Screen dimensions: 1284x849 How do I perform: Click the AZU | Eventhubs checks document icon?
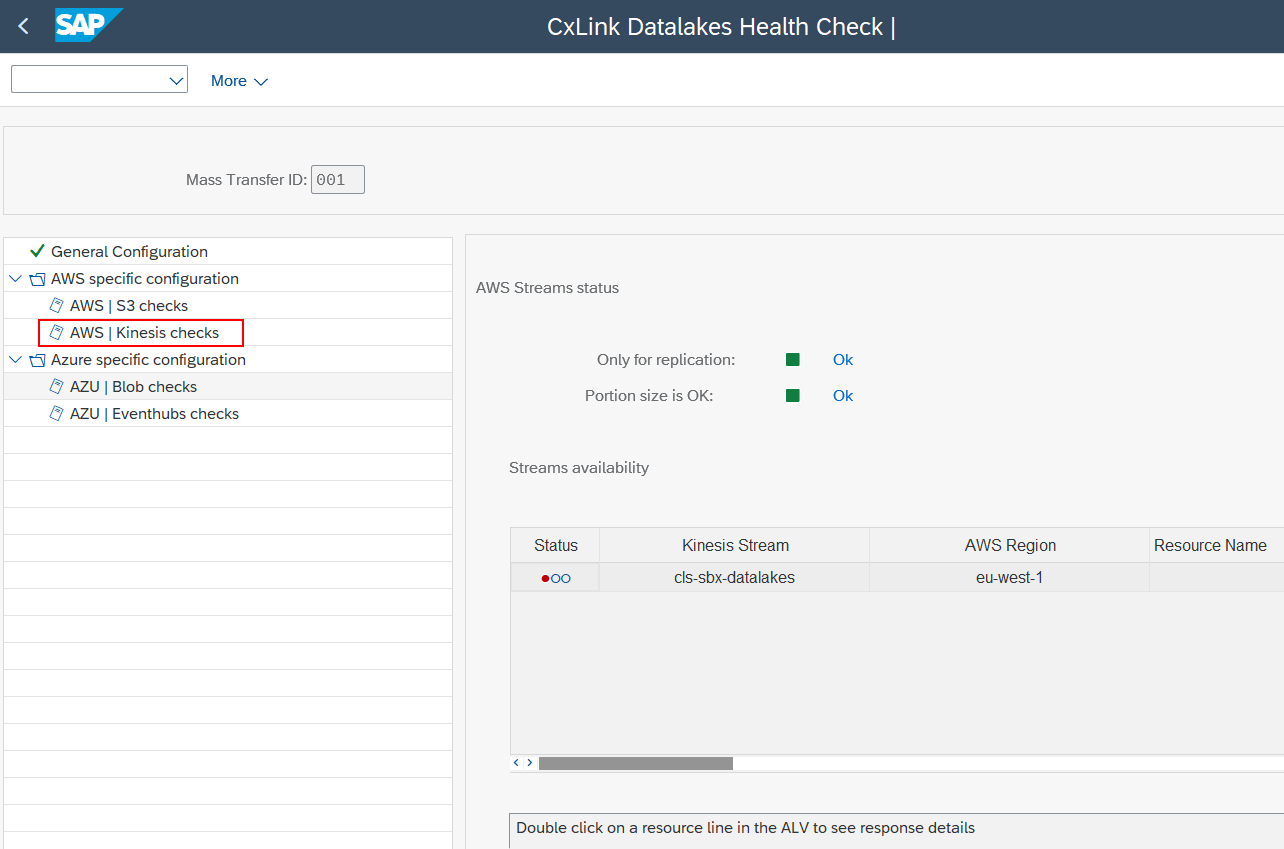click(57, 413)
